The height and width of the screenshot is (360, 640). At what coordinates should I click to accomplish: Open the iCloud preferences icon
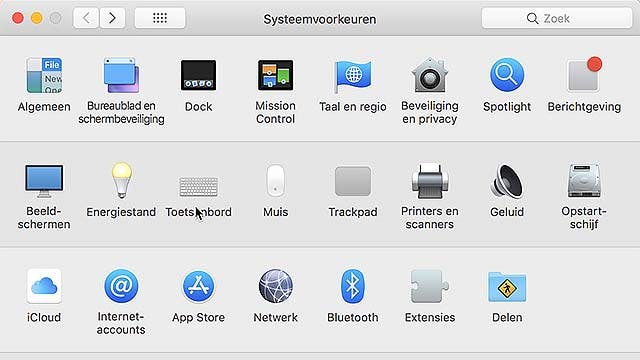click(x=44, y=286)
